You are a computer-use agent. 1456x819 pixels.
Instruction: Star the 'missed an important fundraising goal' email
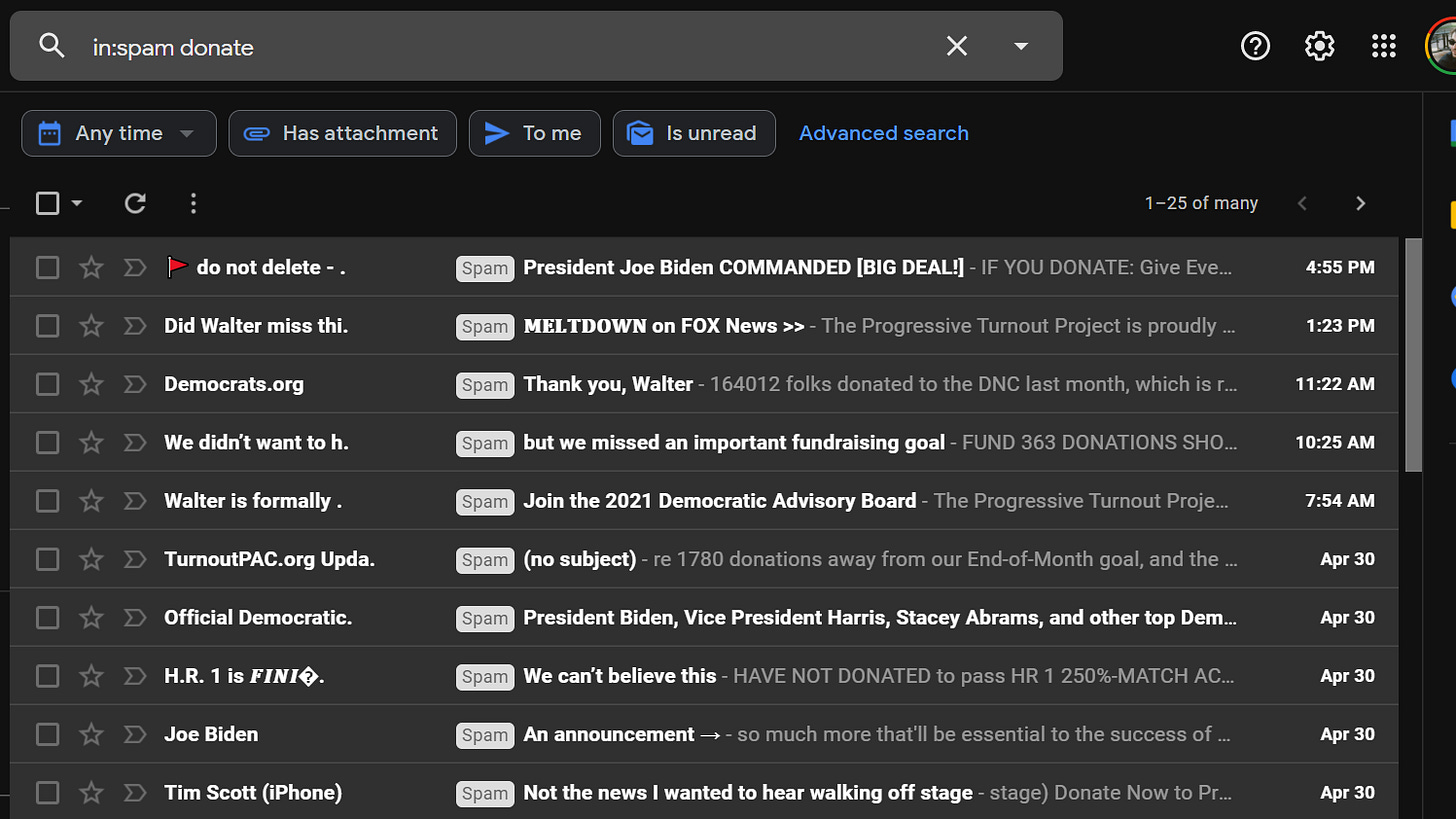click(x=91, y=441)
